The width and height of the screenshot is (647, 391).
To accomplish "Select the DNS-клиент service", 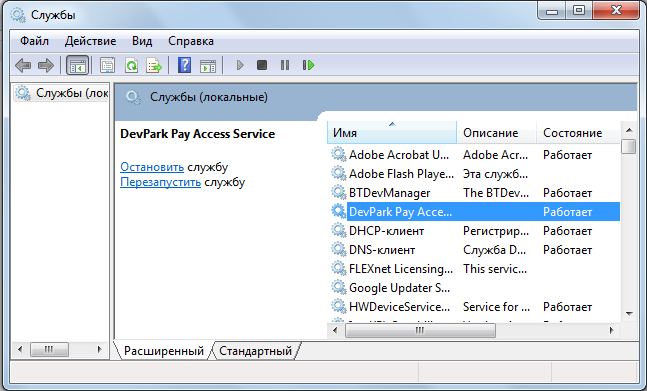I will click(382, 250).
